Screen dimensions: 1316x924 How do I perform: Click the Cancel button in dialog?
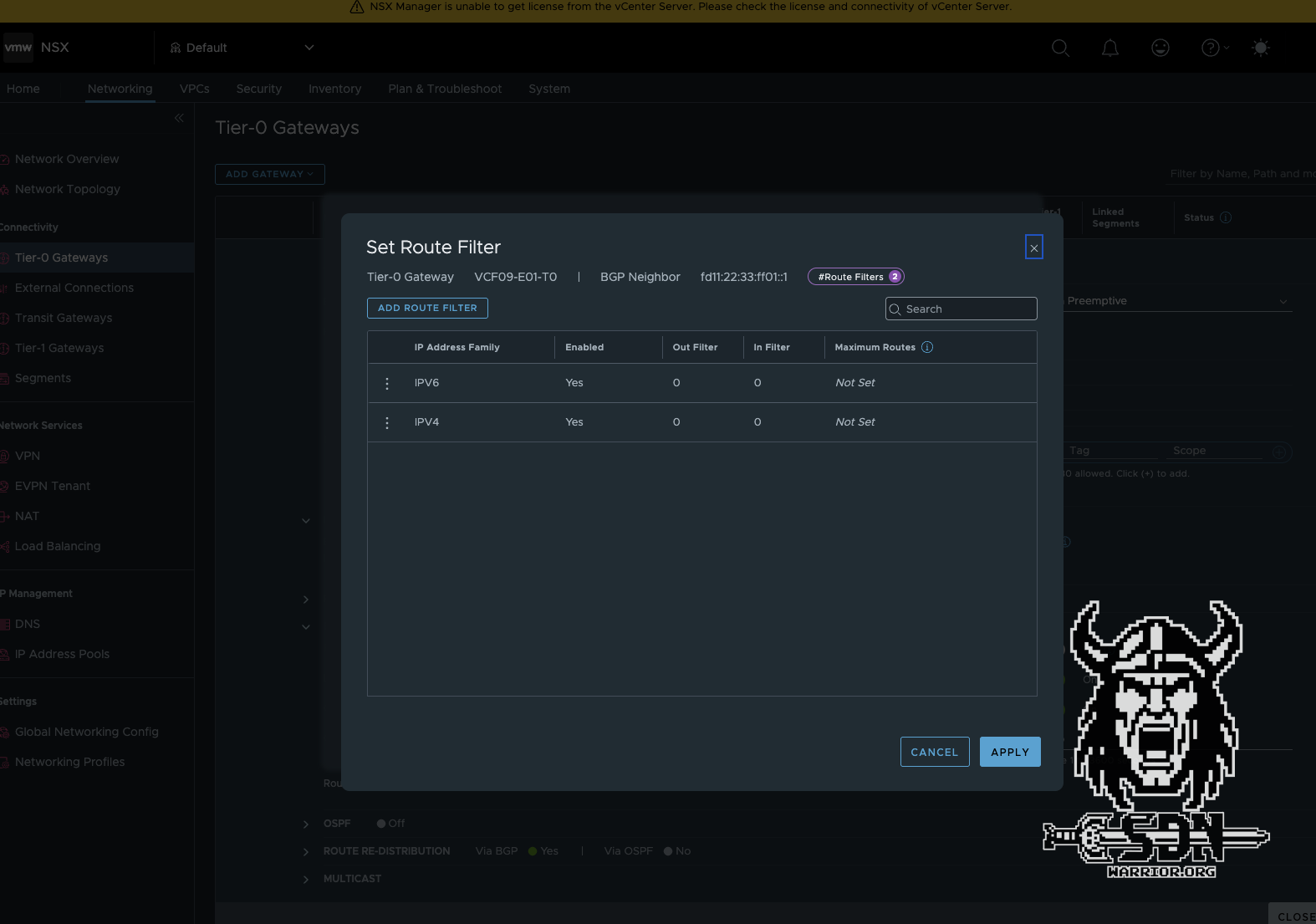(934, 752)
